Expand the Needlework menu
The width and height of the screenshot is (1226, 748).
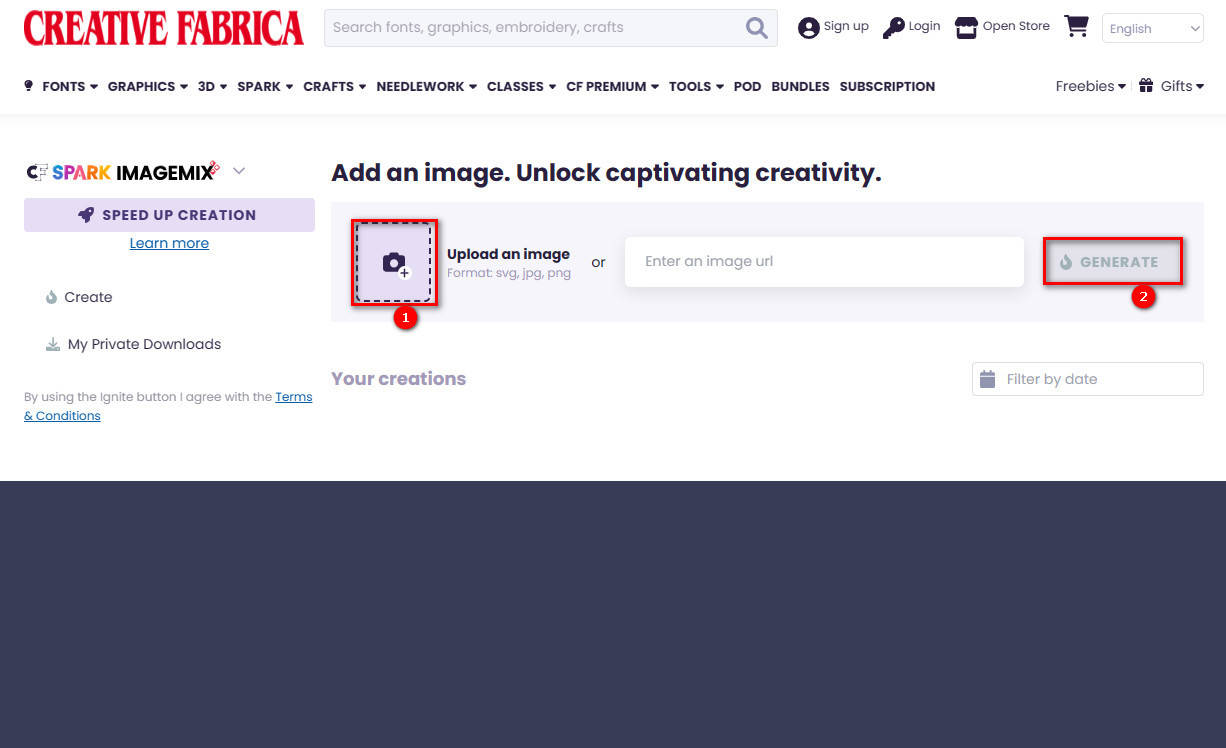[x=427, y=86]
